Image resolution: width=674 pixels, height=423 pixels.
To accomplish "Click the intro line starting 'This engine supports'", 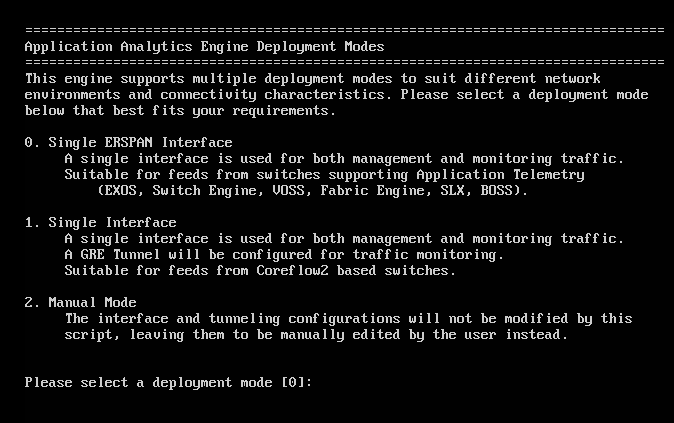I will pyautogui.click(x=312, y=79).
